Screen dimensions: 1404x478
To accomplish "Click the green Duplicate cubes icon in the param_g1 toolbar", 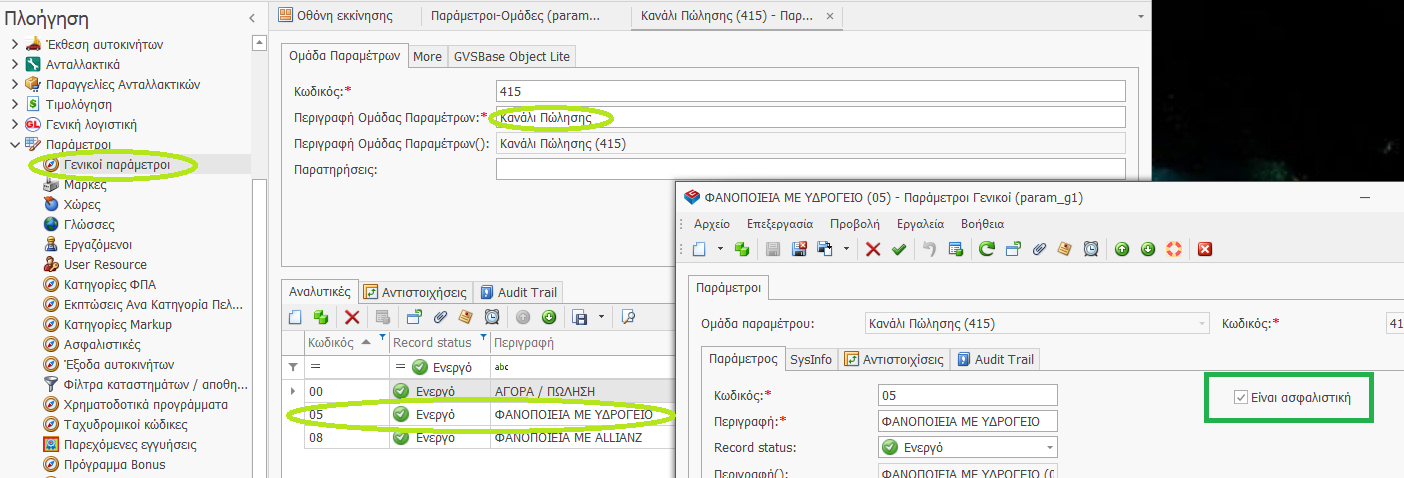I will tap(742, 249).
